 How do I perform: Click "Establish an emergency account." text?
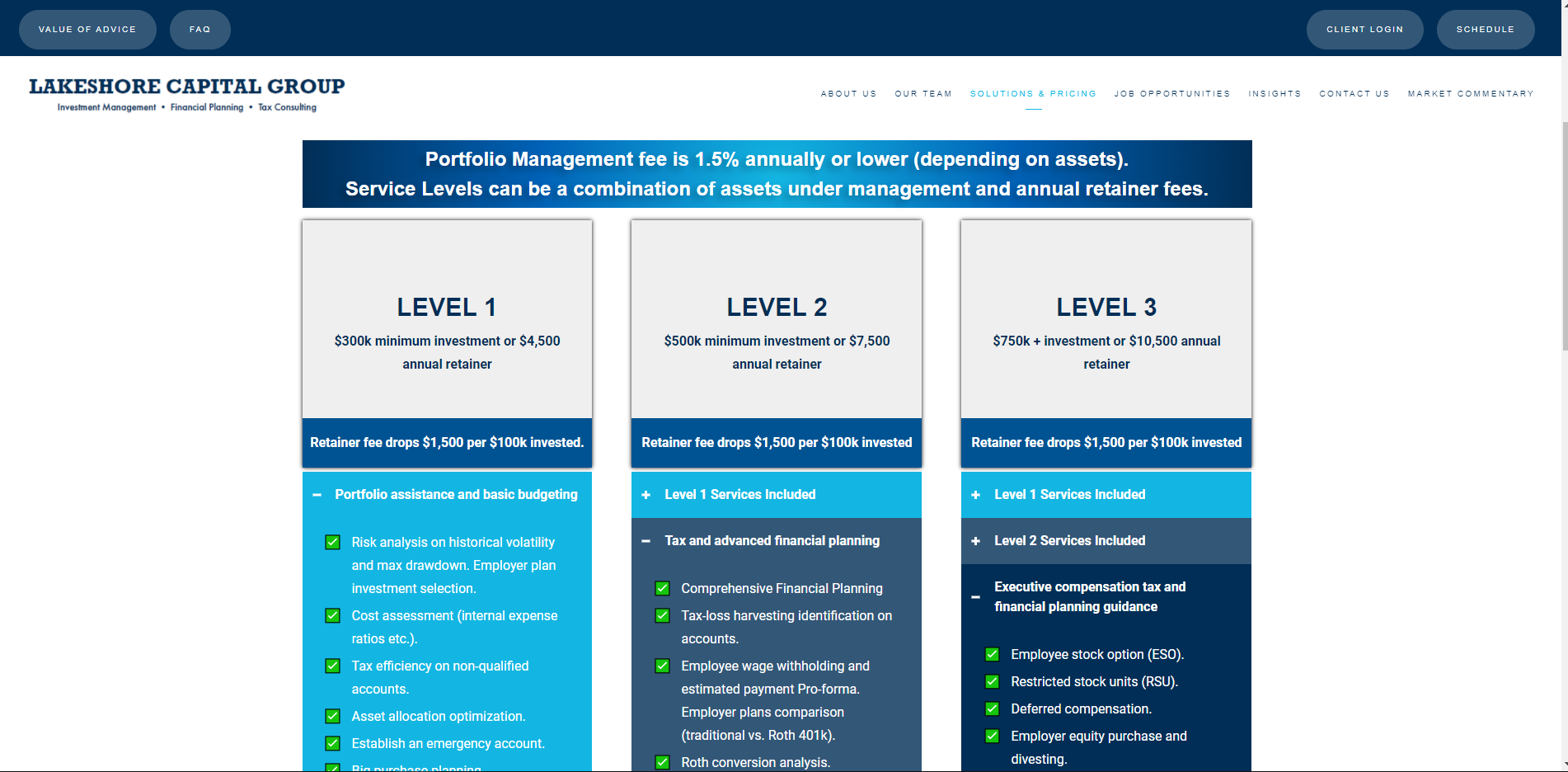click(x=448, y=743)
